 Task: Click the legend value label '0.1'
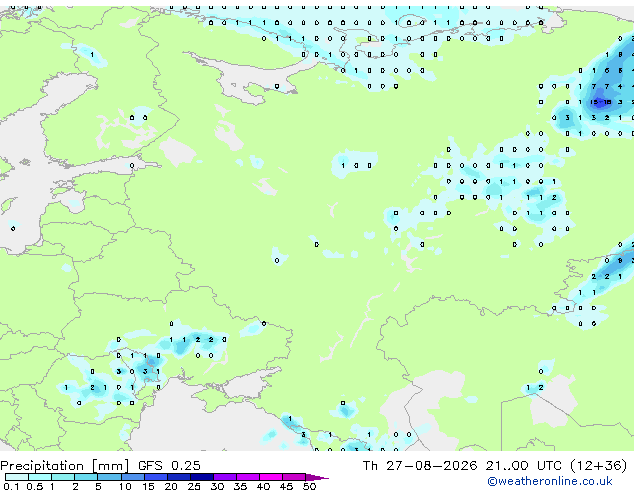pos(11,486)
